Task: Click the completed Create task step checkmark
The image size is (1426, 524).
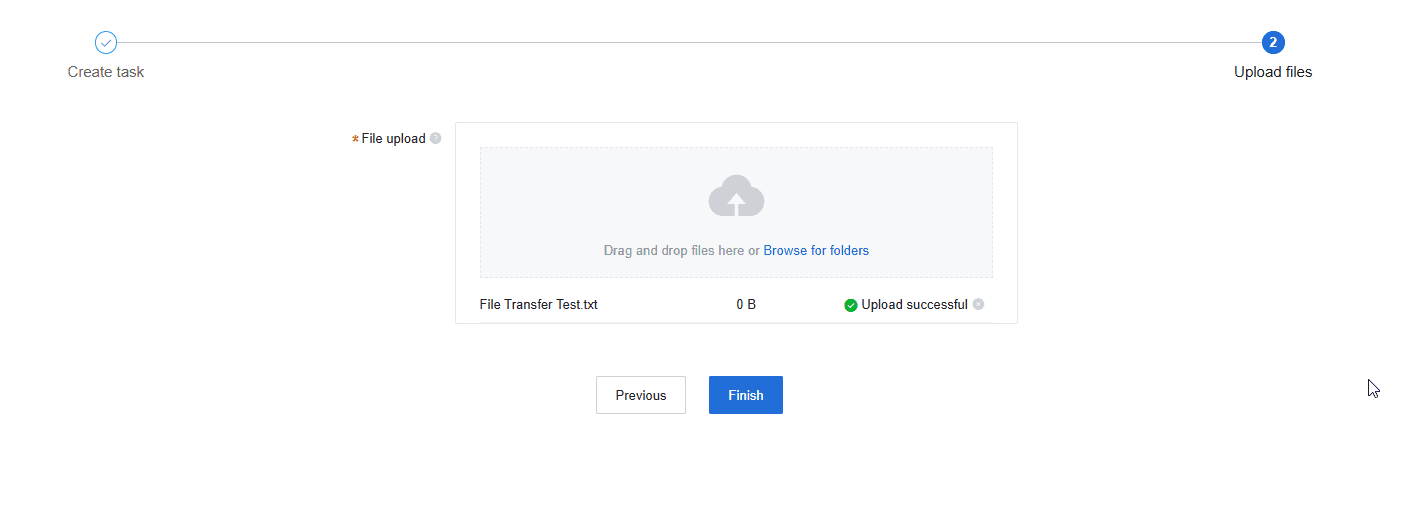Action: click(106, 42)
